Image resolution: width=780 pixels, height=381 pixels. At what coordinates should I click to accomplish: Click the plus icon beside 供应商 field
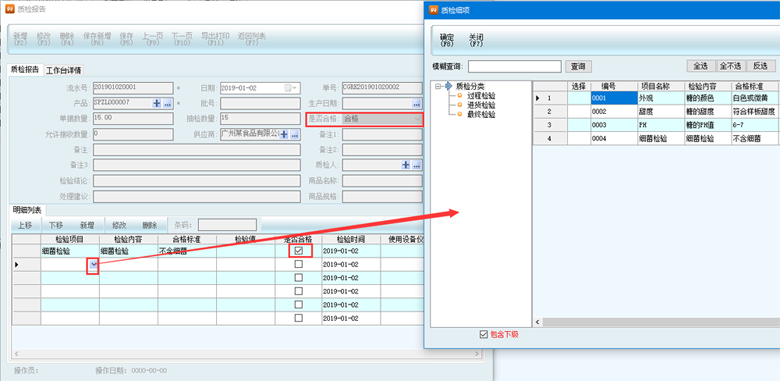tap(285, 134)
